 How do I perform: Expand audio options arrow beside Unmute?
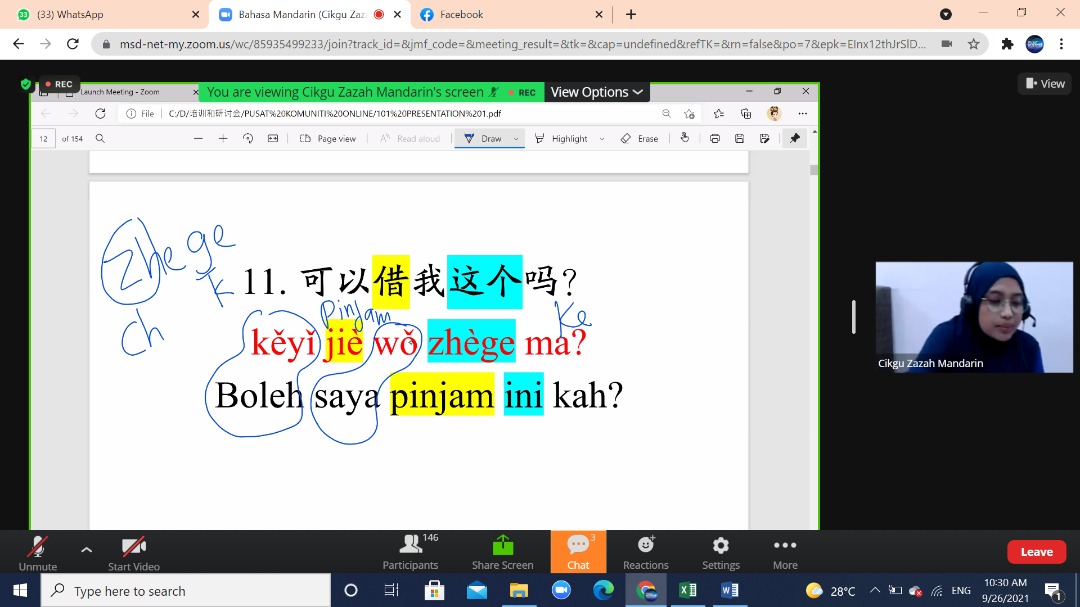pos(86,549)
